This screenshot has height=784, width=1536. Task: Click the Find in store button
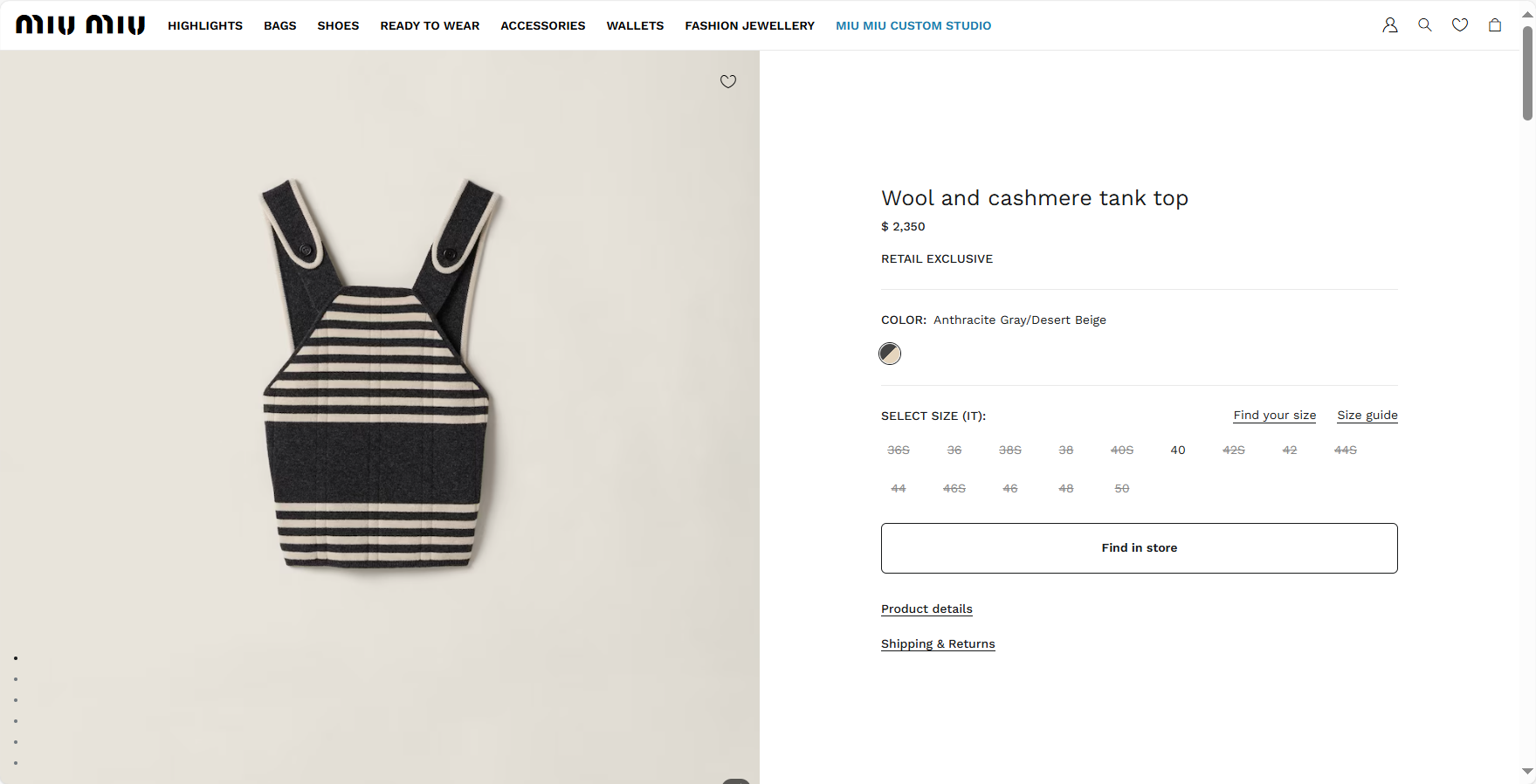point(1140,548)
